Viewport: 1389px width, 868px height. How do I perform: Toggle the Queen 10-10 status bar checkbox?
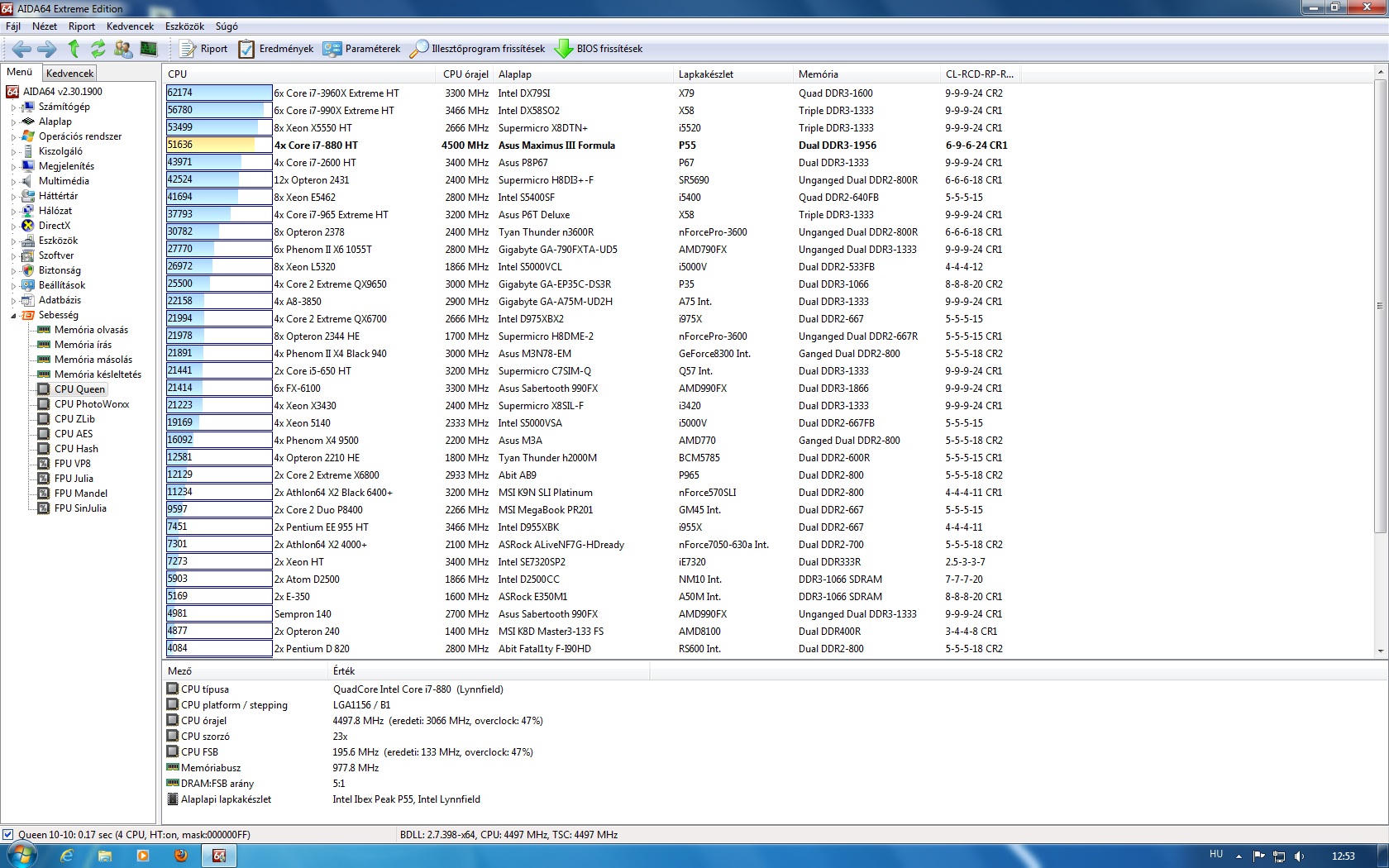click(x=8, y=834)
